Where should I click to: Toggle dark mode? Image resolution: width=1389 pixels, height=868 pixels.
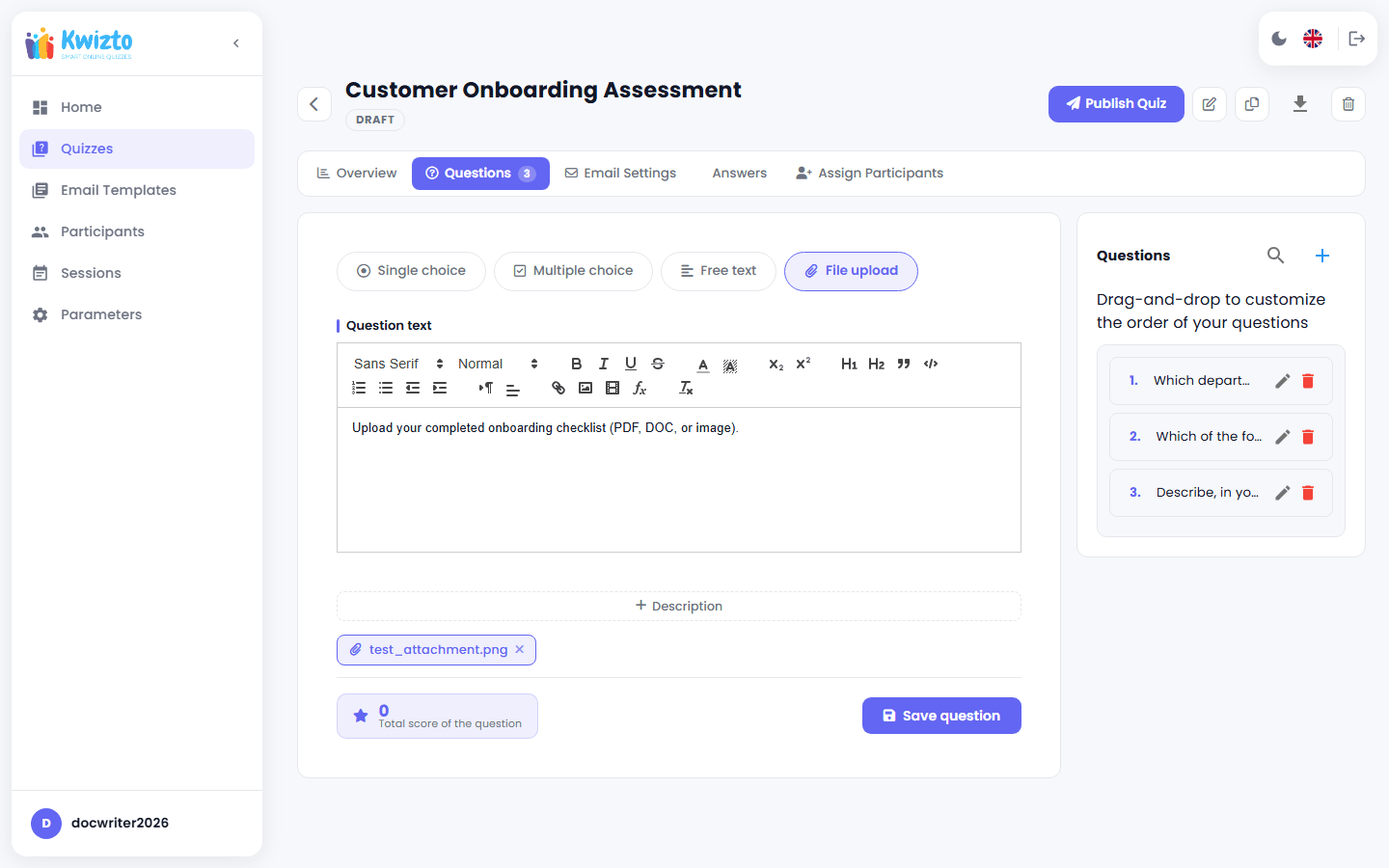tap(1279, 39)
